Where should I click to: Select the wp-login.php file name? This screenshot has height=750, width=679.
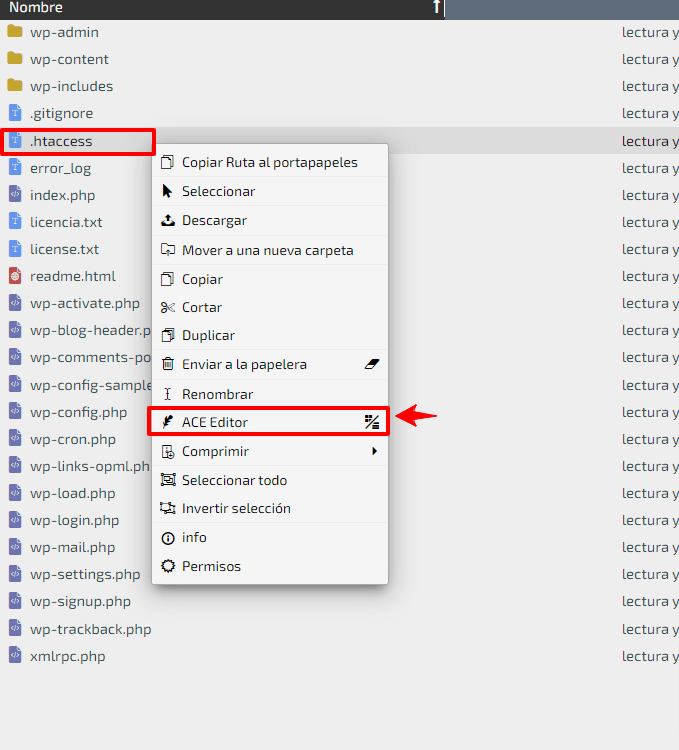coord(74,520)
